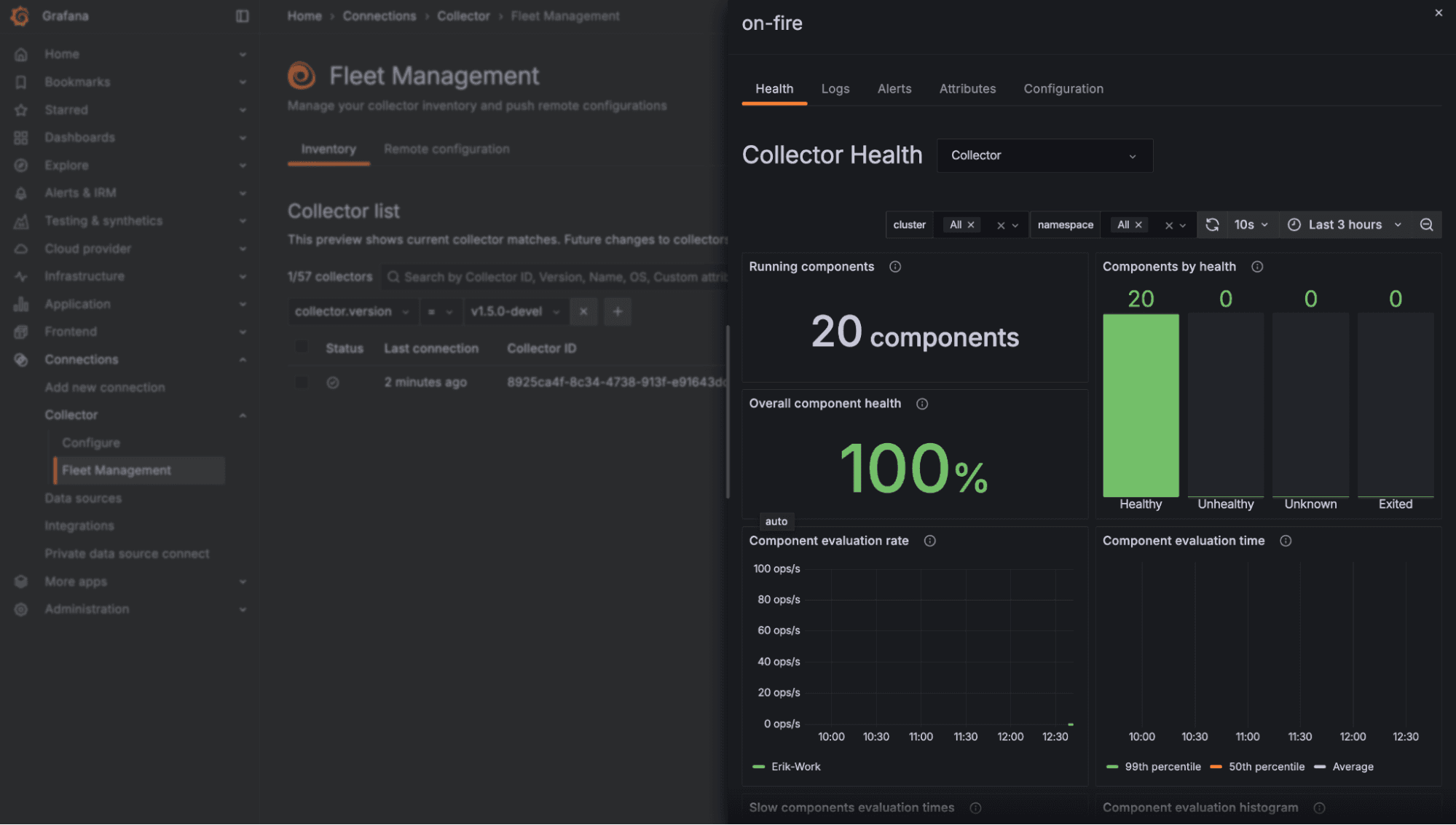Image resolution: width=1456 pixels, height=825 pixels.
Task: Zoom out the time range
Action: 1425,224
